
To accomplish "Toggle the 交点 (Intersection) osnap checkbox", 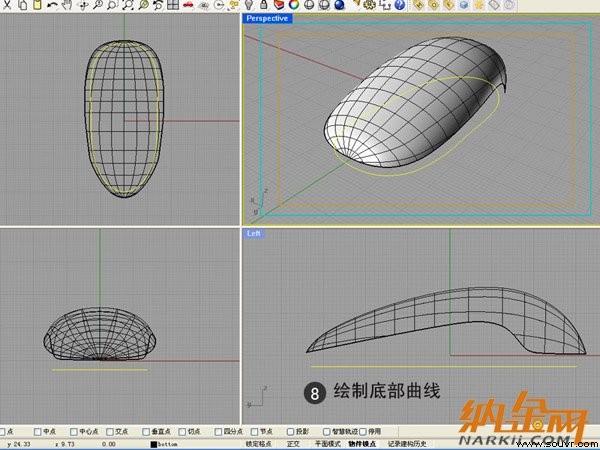I will coord(110,432).
